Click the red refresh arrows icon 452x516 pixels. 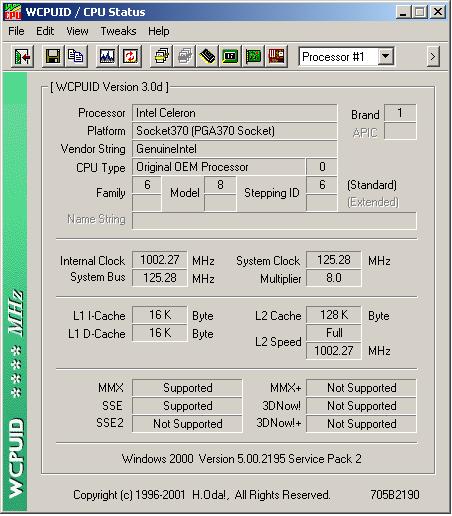(x=130, y=57)
